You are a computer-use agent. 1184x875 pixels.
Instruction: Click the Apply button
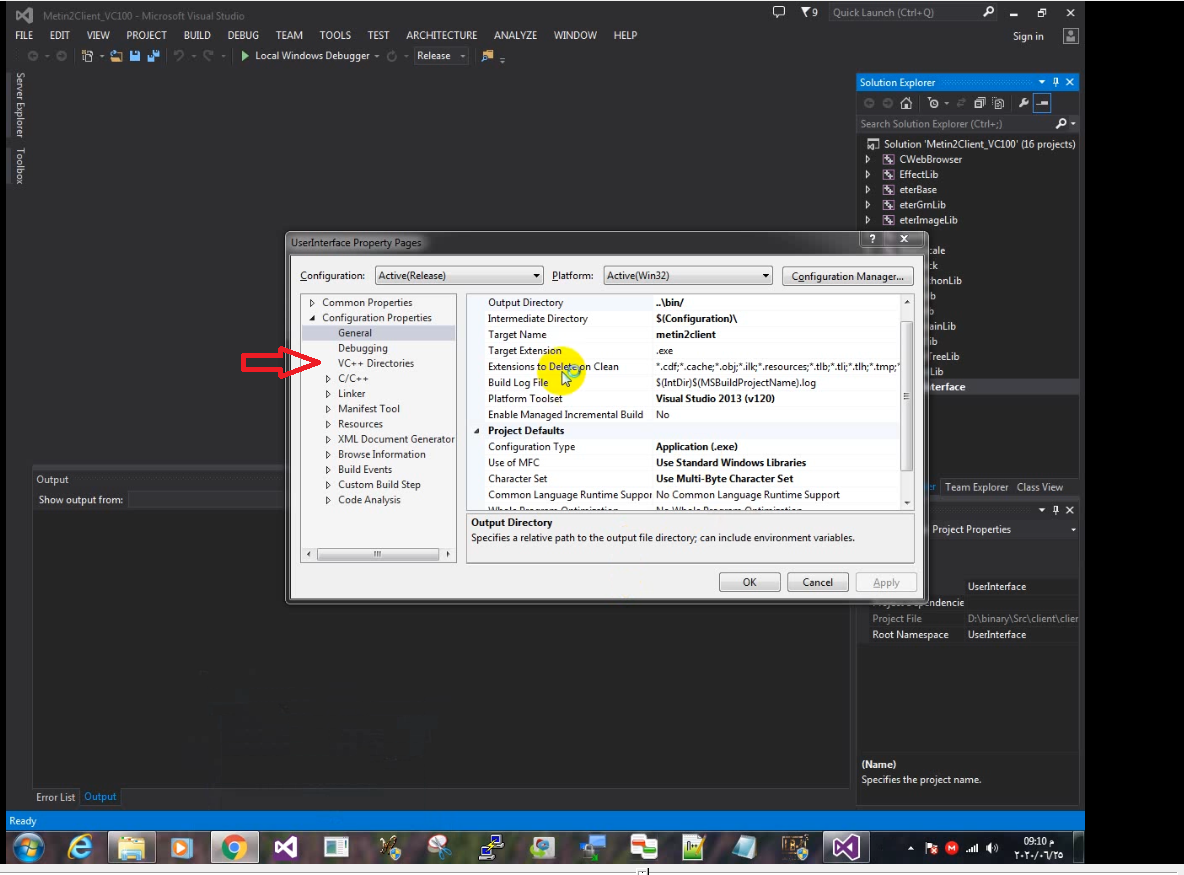click(x=886, y=582)
